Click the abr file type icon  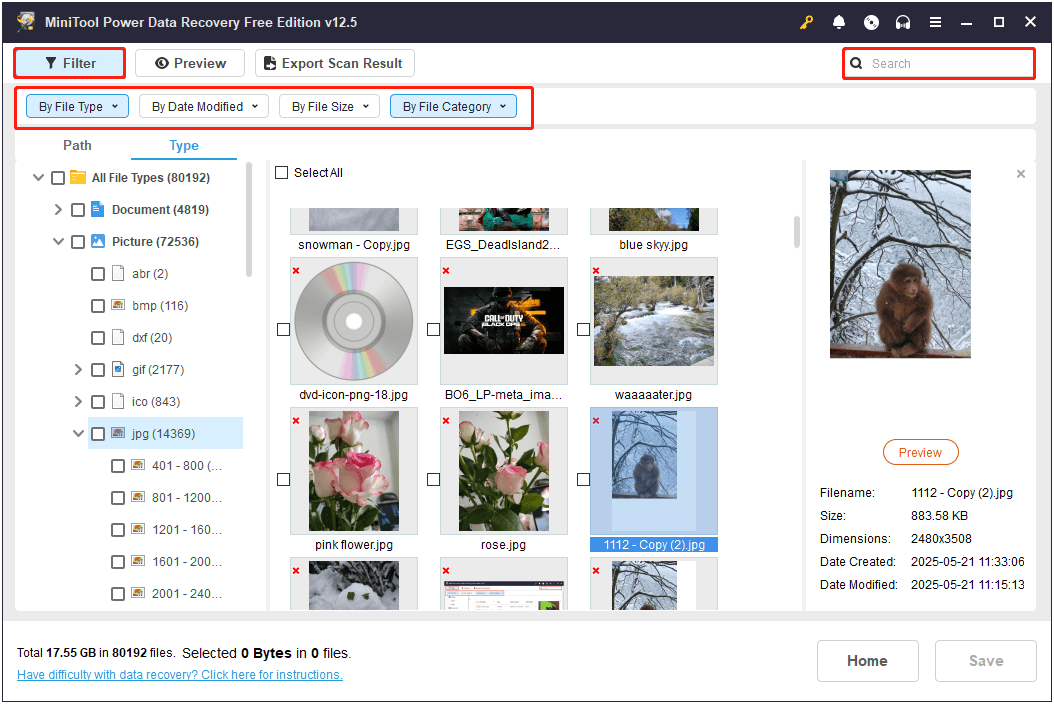[118, 274]
